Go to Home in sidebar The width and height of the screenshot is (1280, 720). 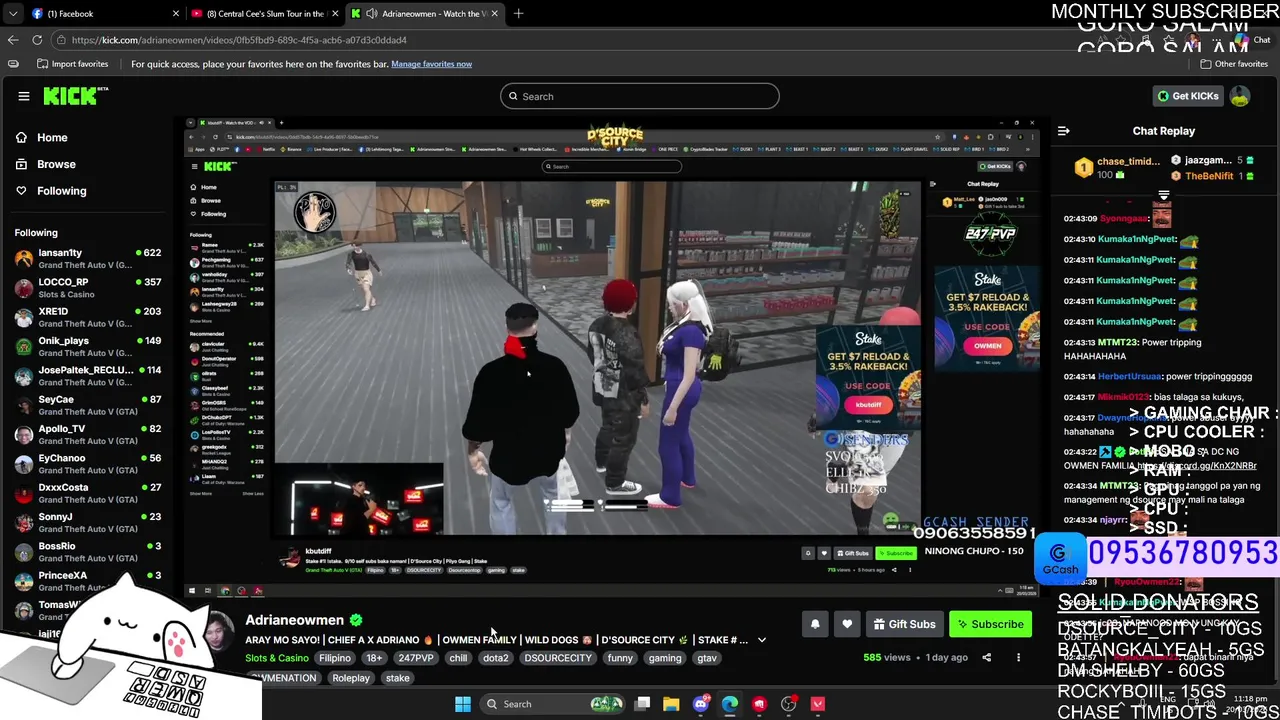(52, 138)
